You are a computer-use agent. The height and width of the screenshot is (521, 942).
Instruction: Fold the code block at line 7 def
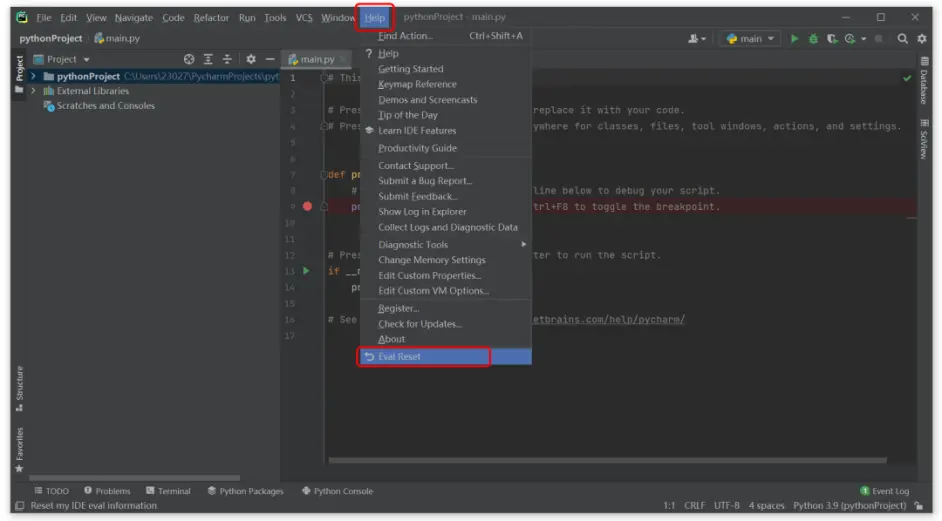324,175
